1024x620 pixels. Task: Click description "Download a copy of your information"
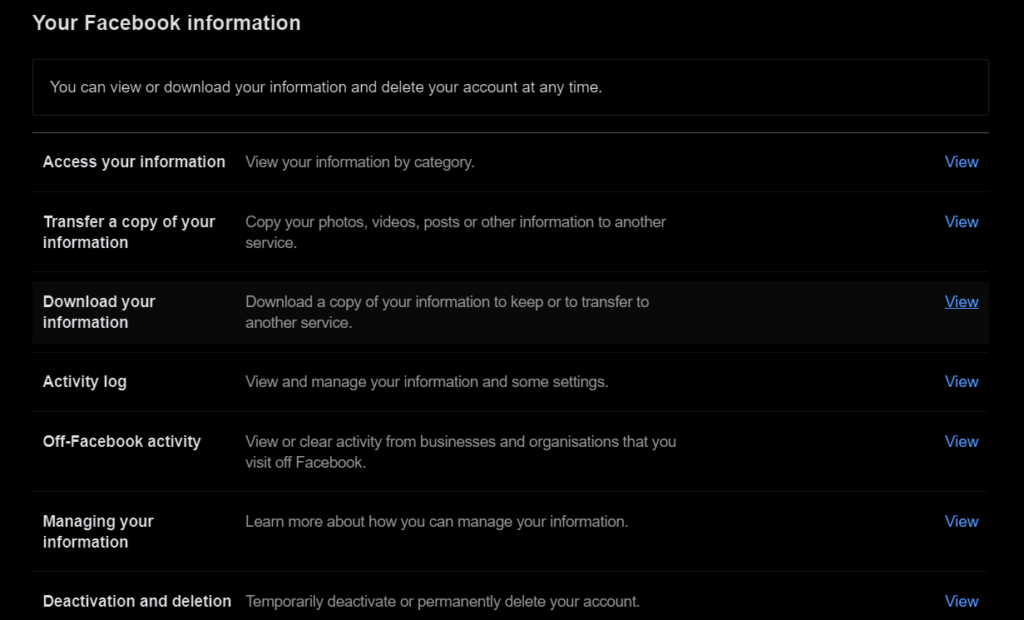447,312
